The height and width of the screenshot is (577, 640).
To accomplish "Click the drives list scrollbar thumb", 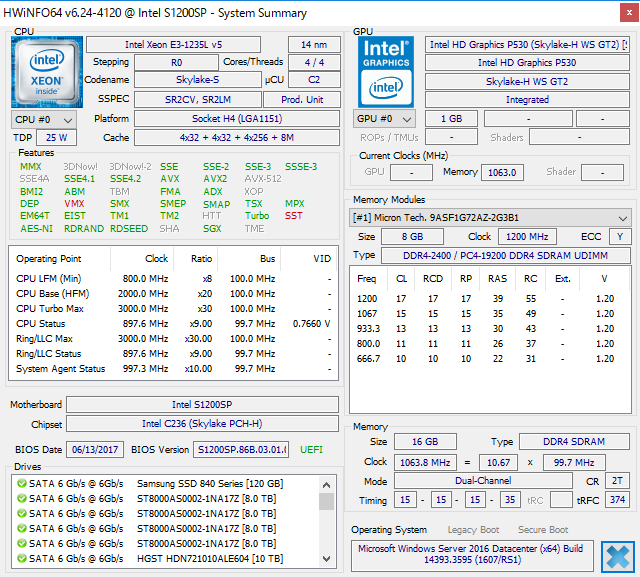I will point(326,502).
